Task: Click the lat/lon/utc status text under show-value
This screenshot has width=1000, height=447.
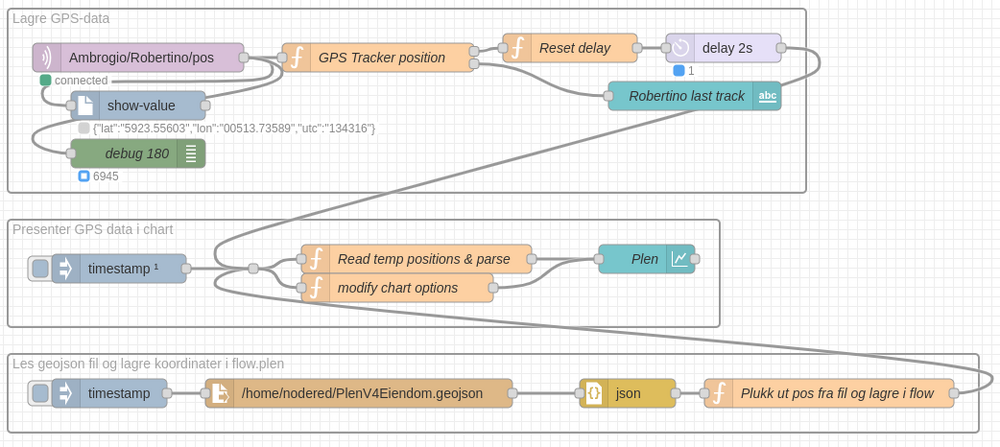Action: (234, 129)
